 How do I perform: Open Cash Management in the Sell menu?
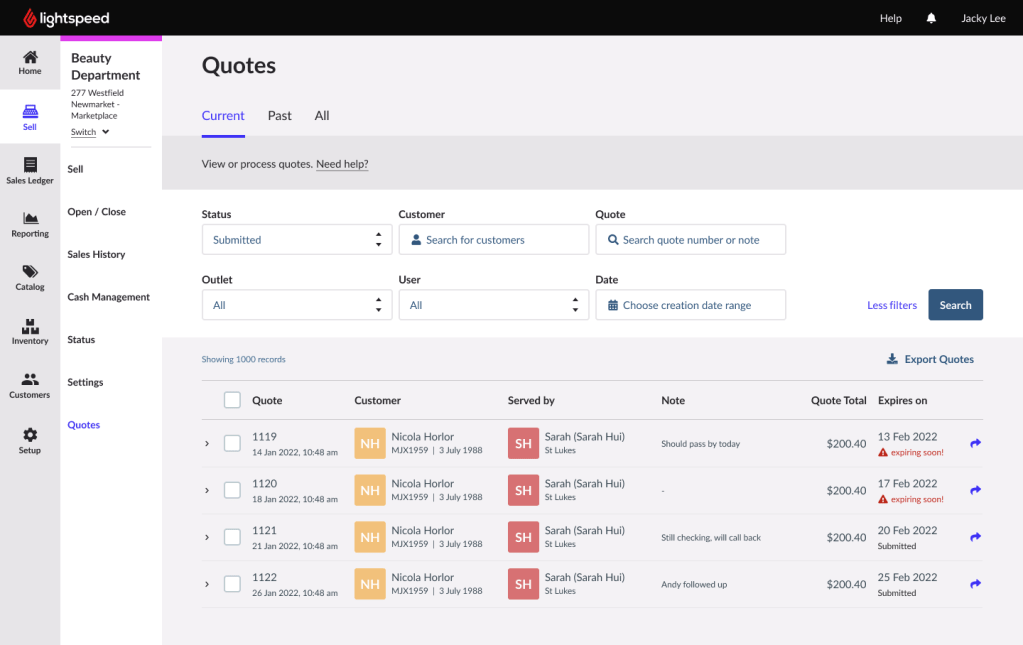click(109, 297)
